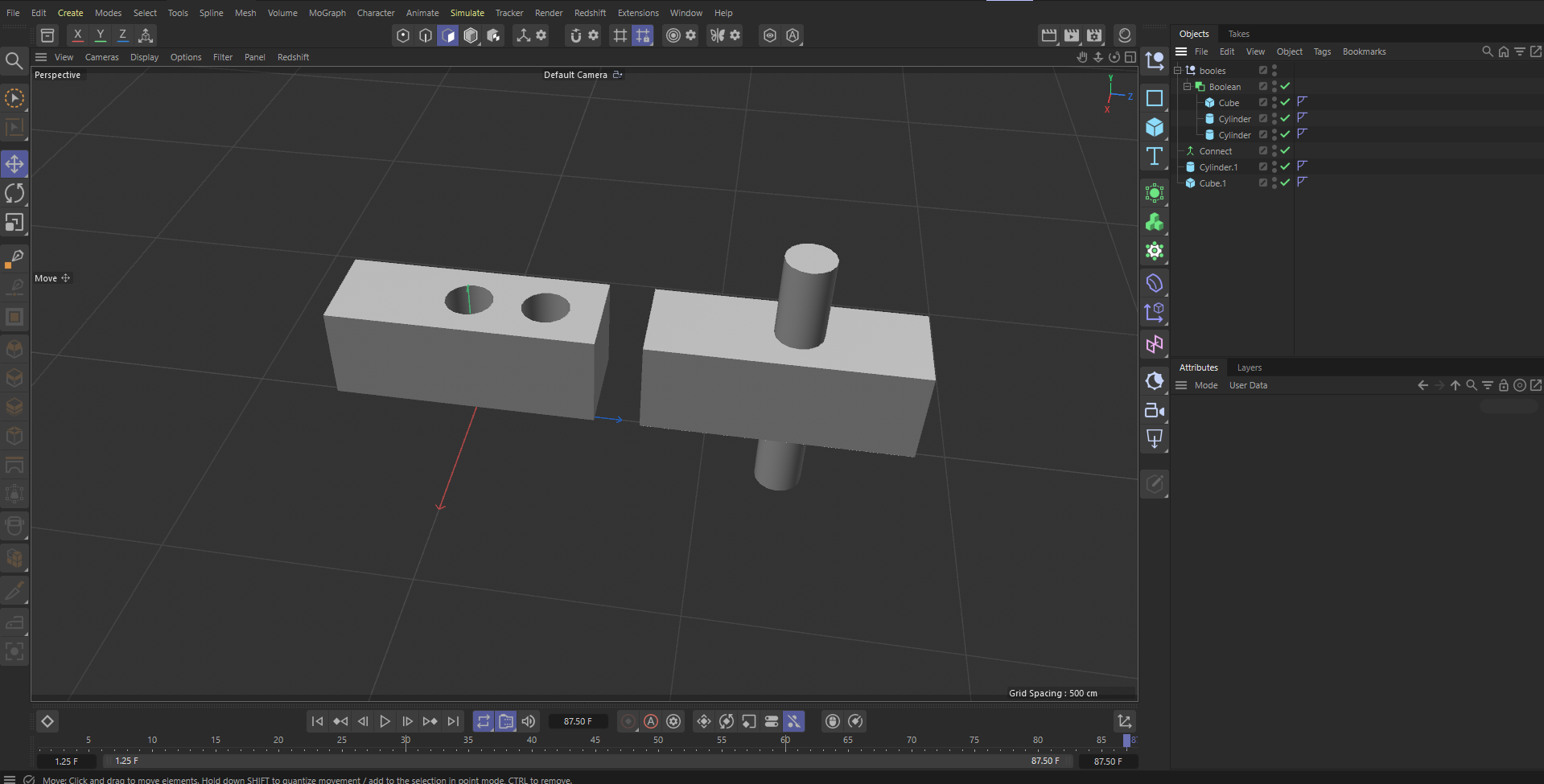This screenshot has height=784, width=1544.
Task: Select the Scale tool
Action: click(x=14, y=223)
